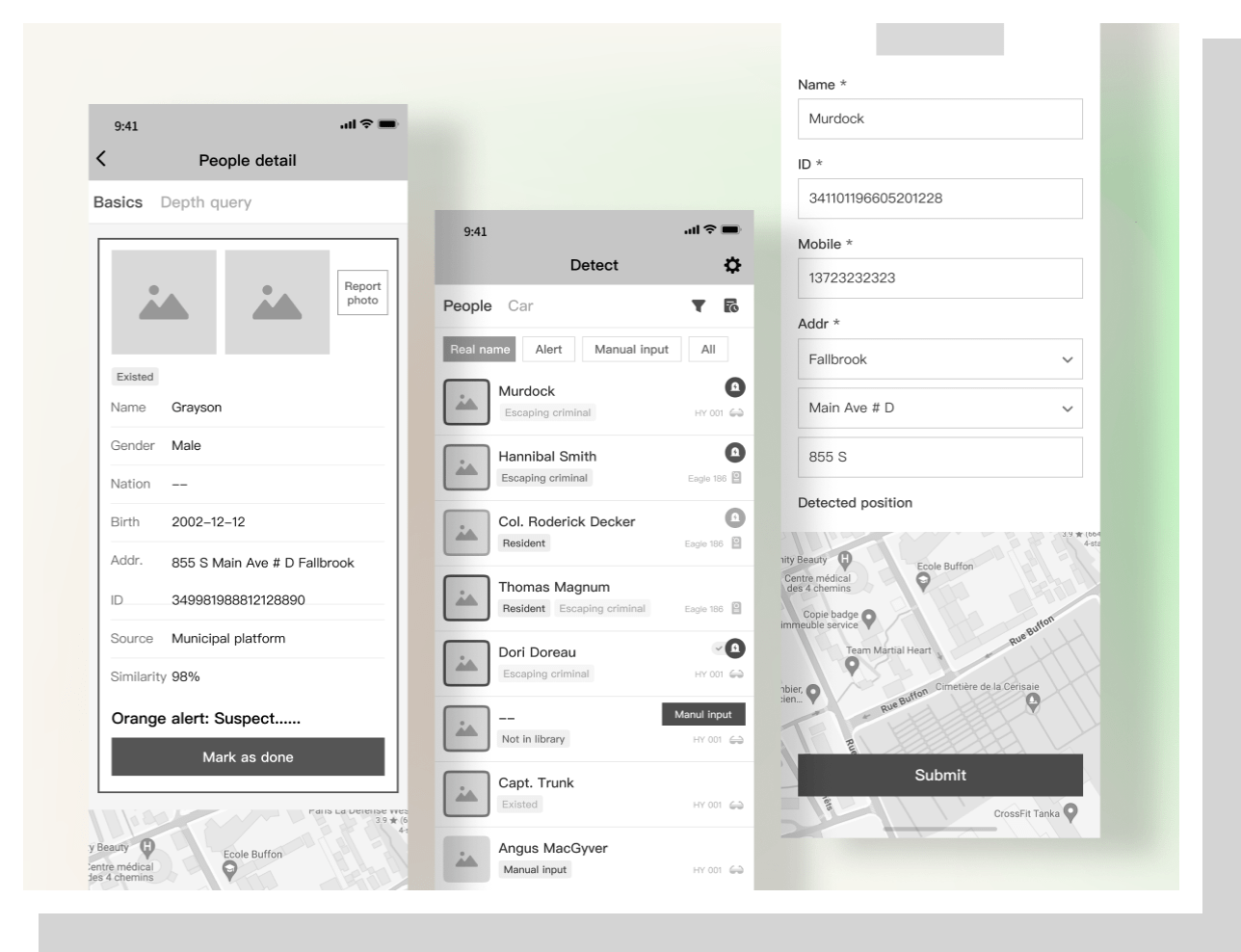Viewport: 1241px width, 952px height.
Task: Click glasses icon in Not in library row
Action: tap(736, 740)
